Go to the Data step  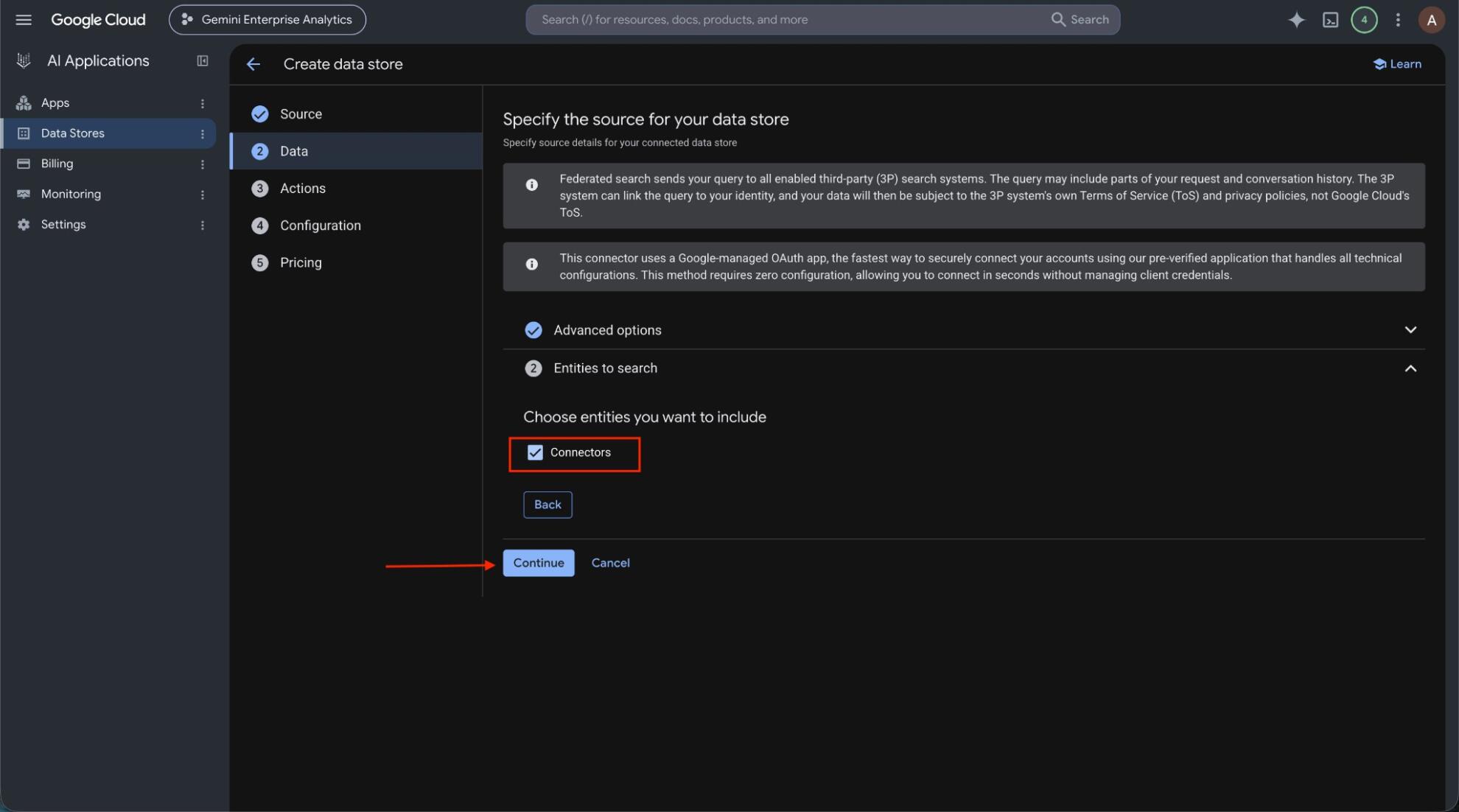coord(356,151)
